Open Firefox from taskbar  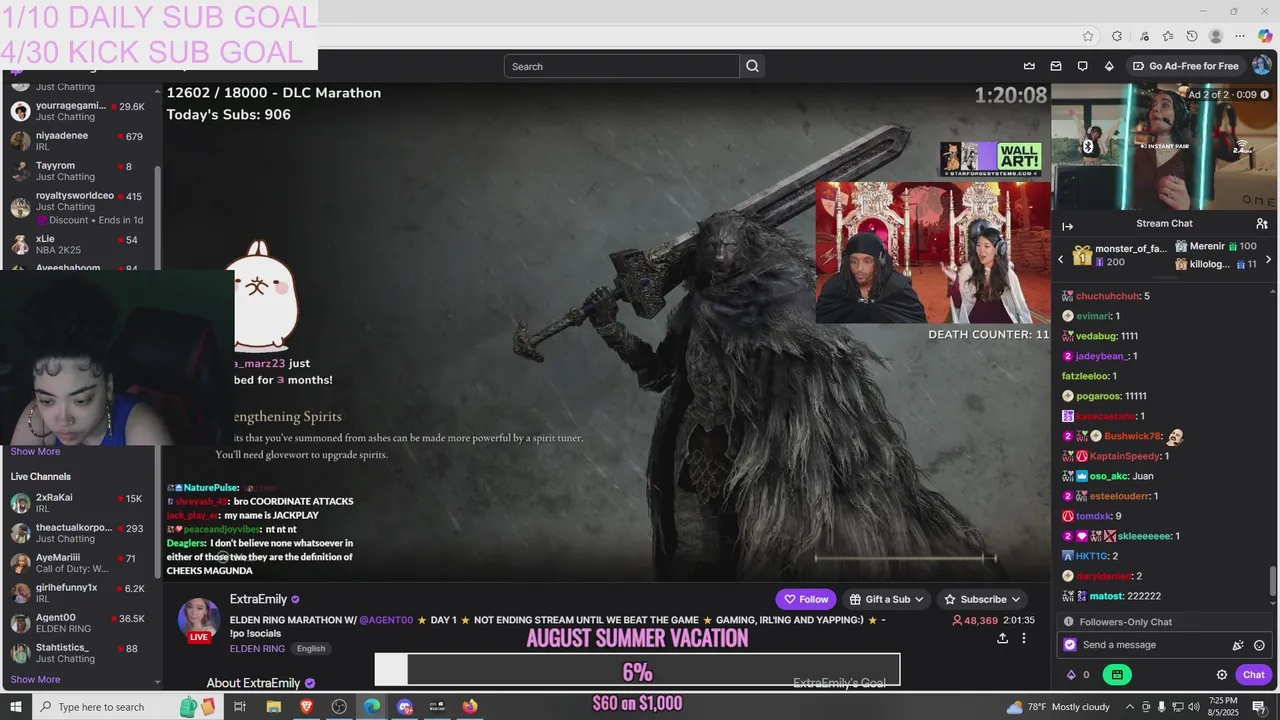click(470, 707)
